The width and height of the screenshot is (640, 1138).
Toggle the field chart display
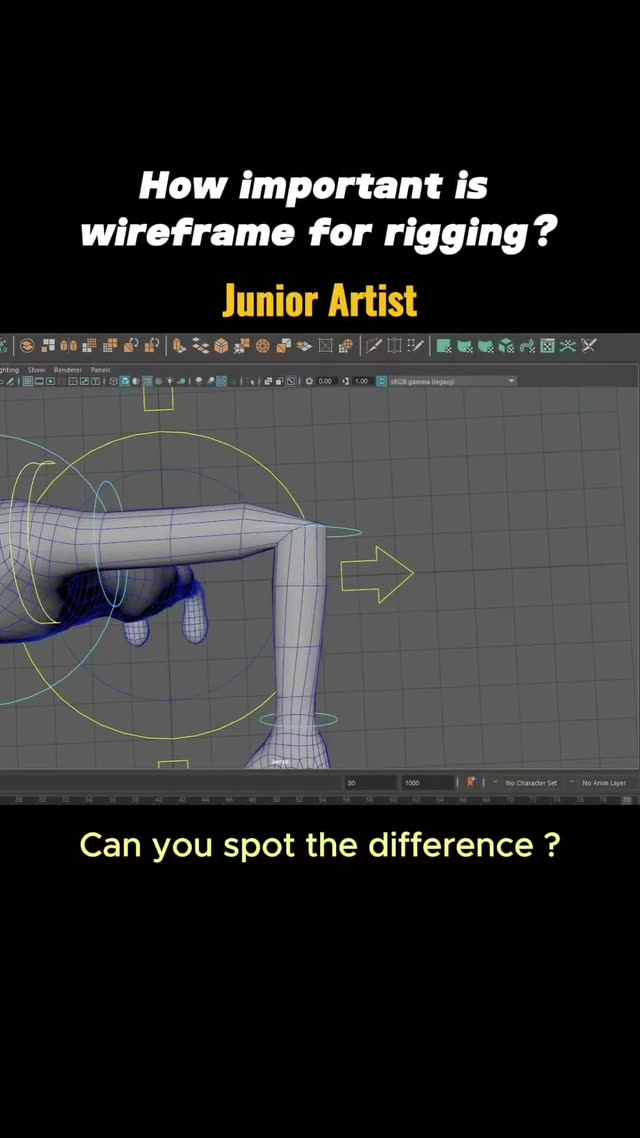point(73,381)
